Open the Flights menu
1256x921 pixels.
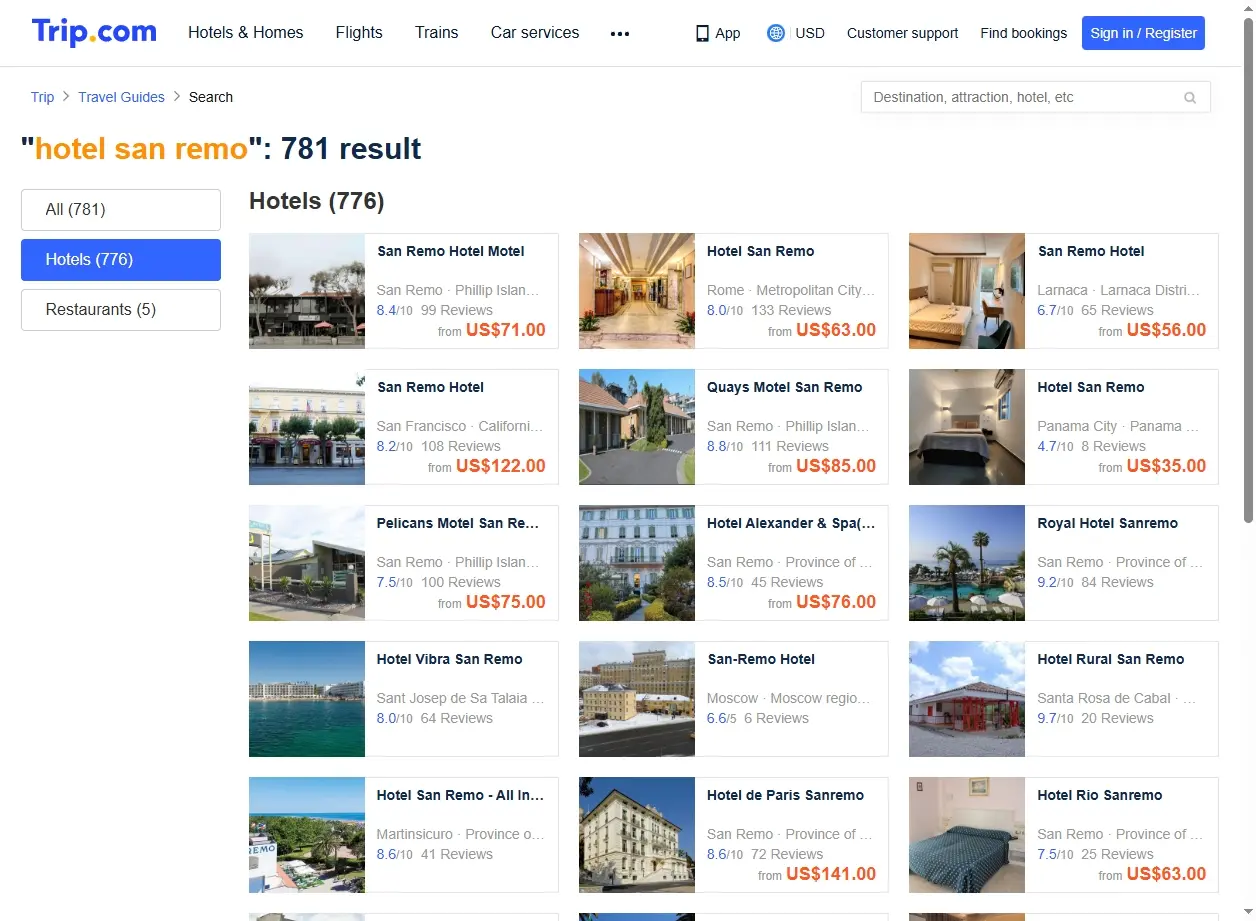point(359,32)
